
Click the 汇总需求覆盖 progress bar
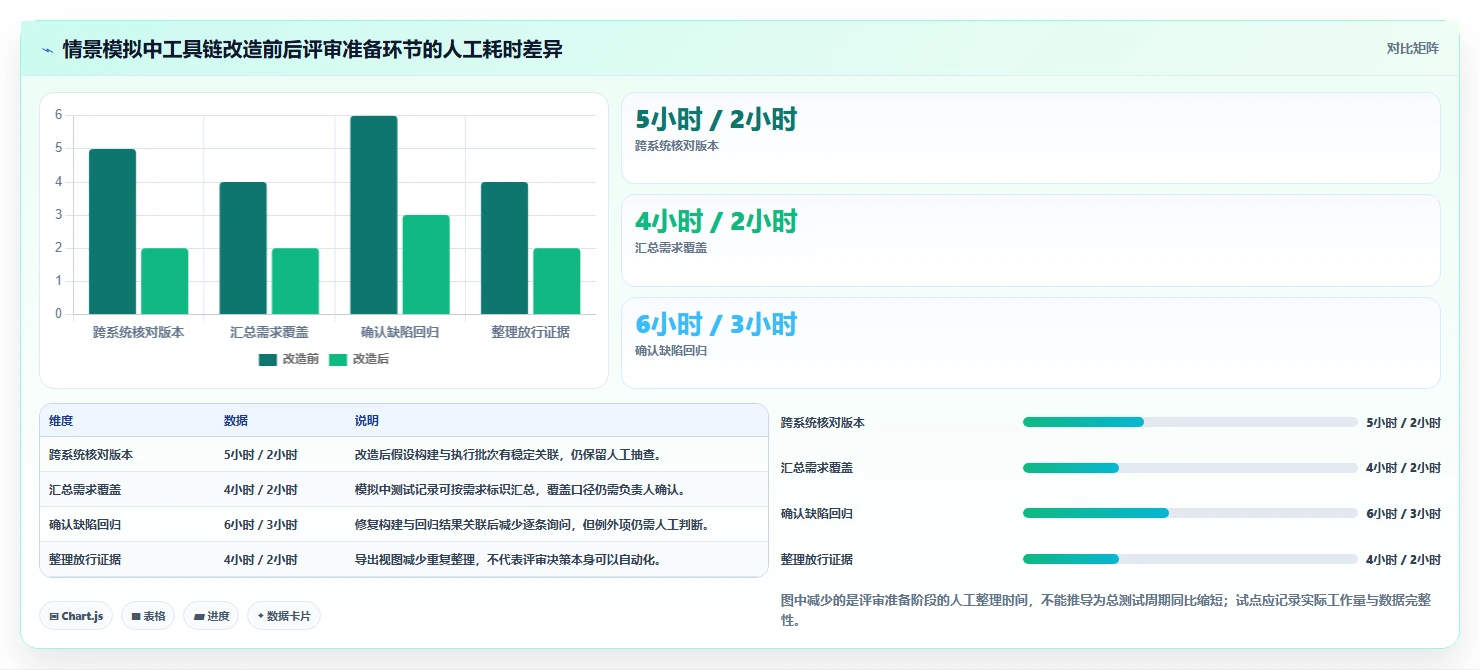click(1190, 468)
